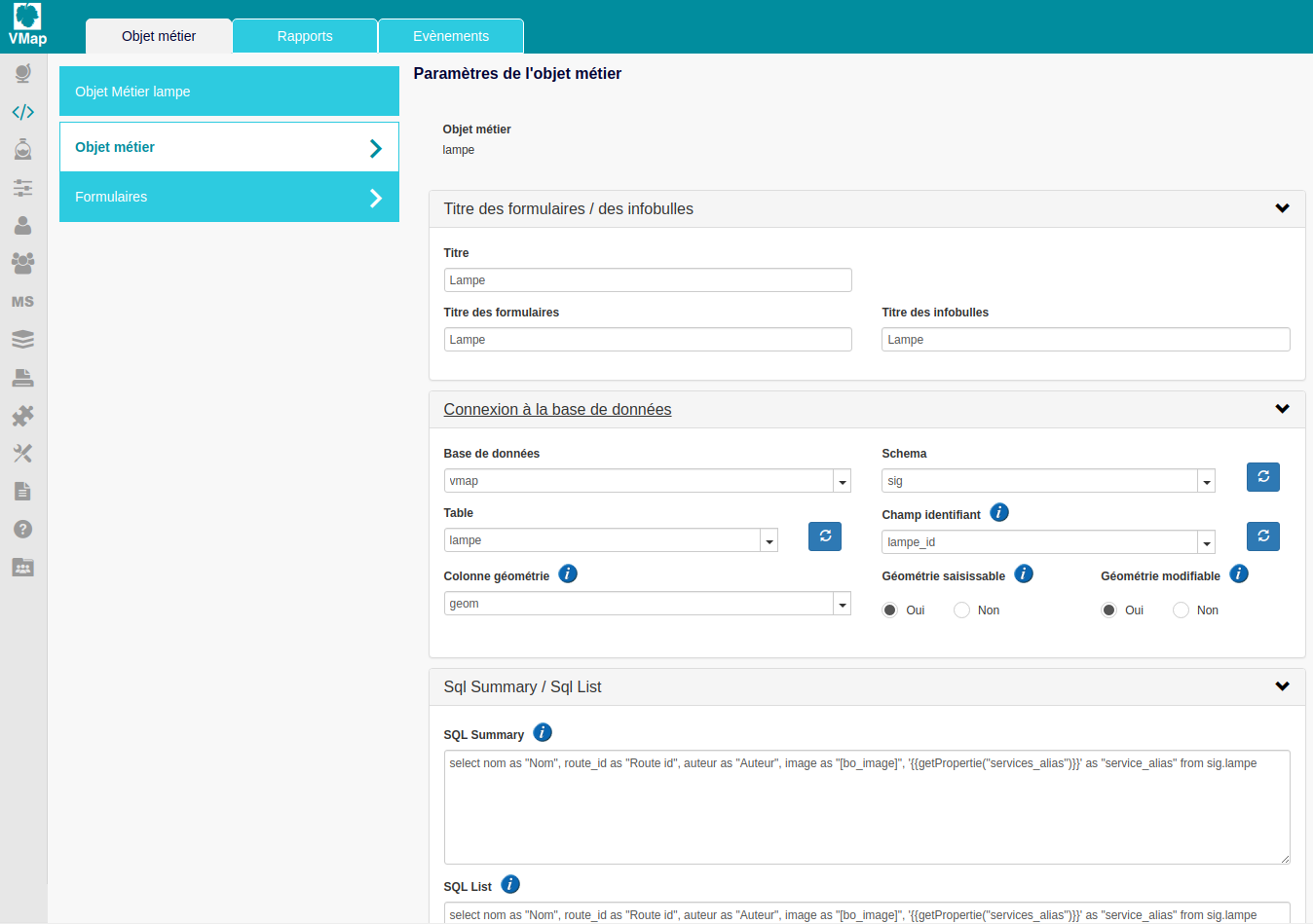Collapse Sql Summary / Sql List chevron

coord(1282,686)
